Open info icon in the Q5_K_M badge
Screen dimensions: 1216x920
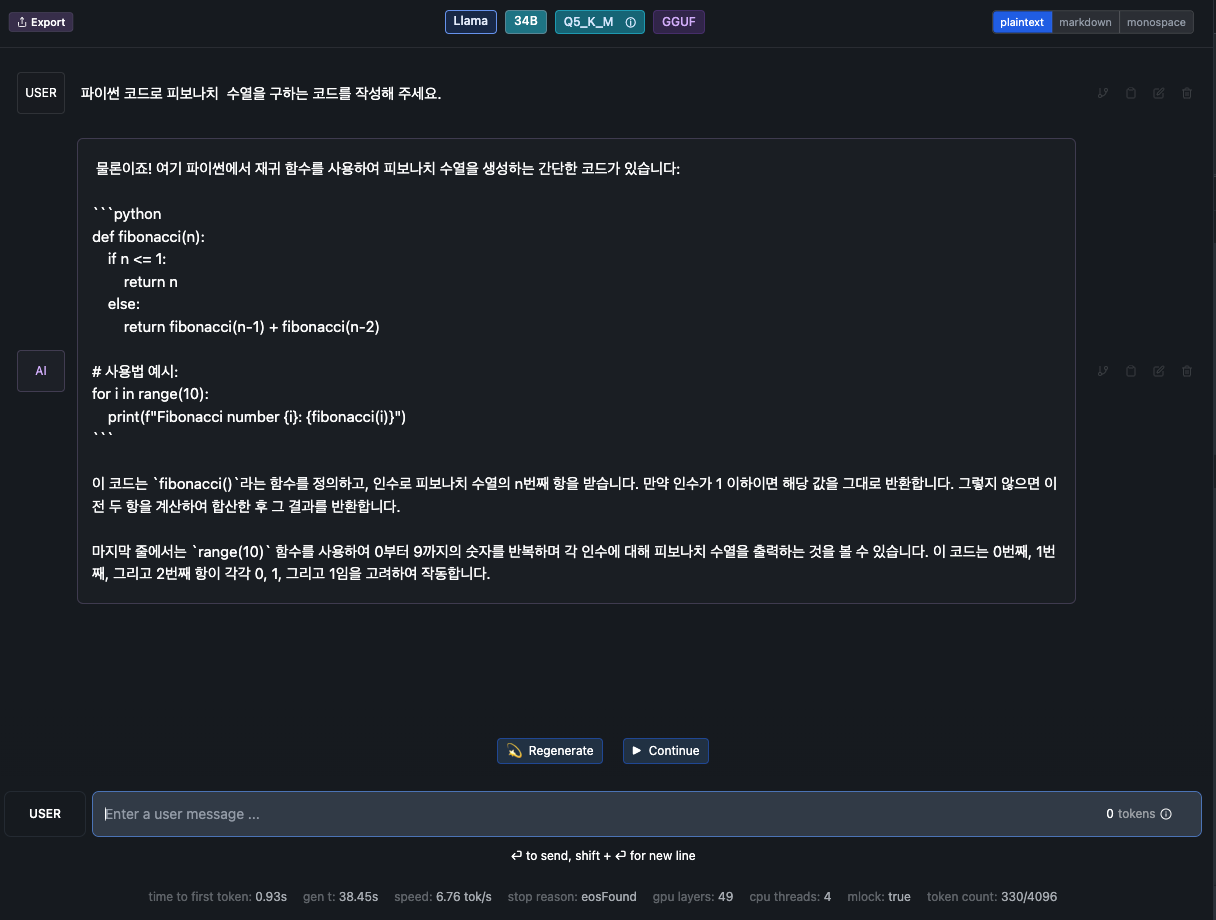pyautogui.click(x=630, y=22)
